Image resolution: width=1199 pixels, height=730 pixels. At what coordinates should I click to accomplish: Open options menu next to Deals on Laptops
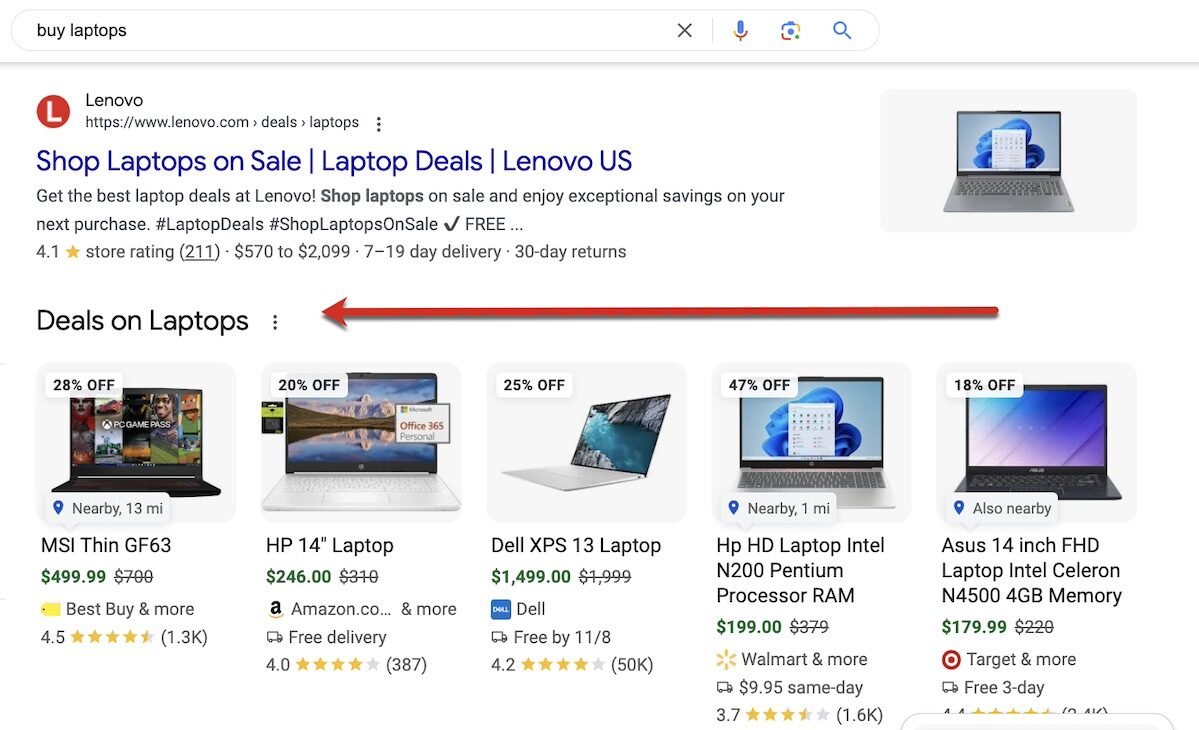[x=275, y=322]
